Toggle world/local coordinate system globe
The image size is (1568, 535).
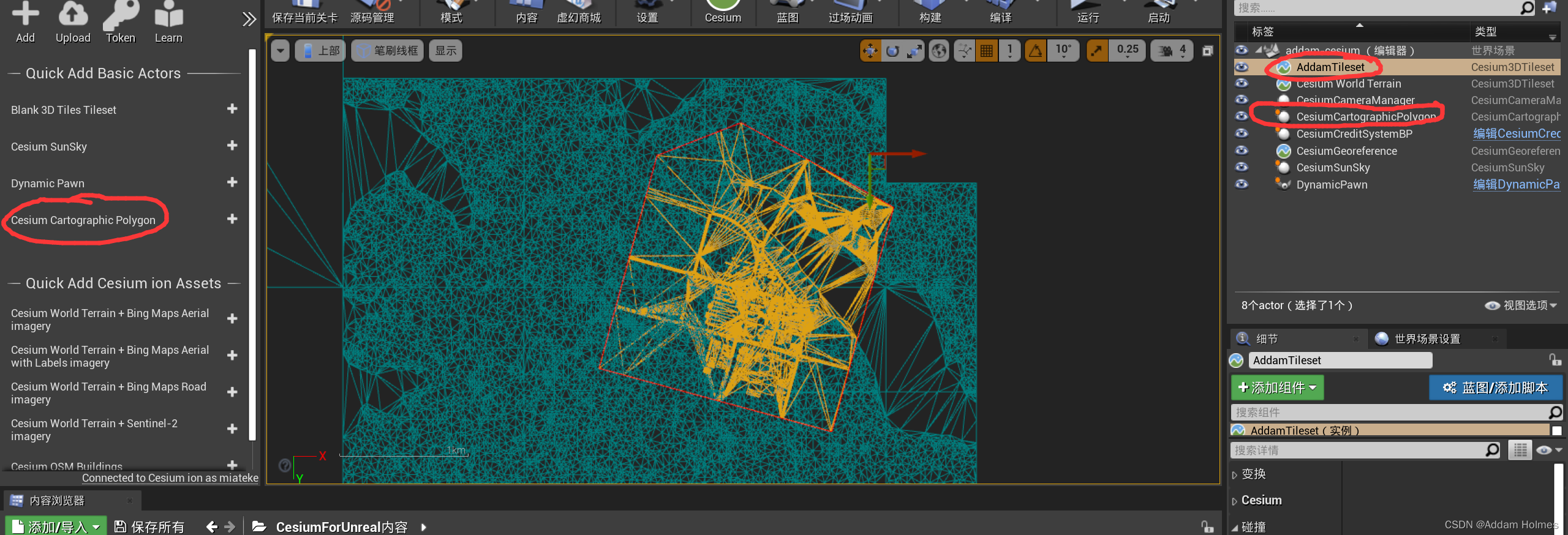click(x=938, y=51)
